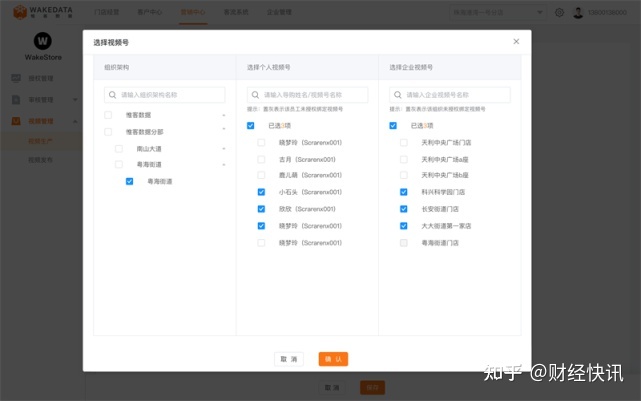Open 视频发布 in the sidebar

click(40, 160)
